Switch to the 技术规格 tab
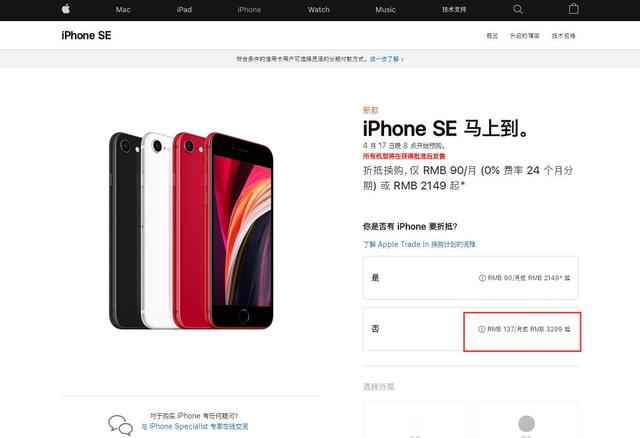The height and width of the screenshot is (438, 640). click(x=564, y=36)
